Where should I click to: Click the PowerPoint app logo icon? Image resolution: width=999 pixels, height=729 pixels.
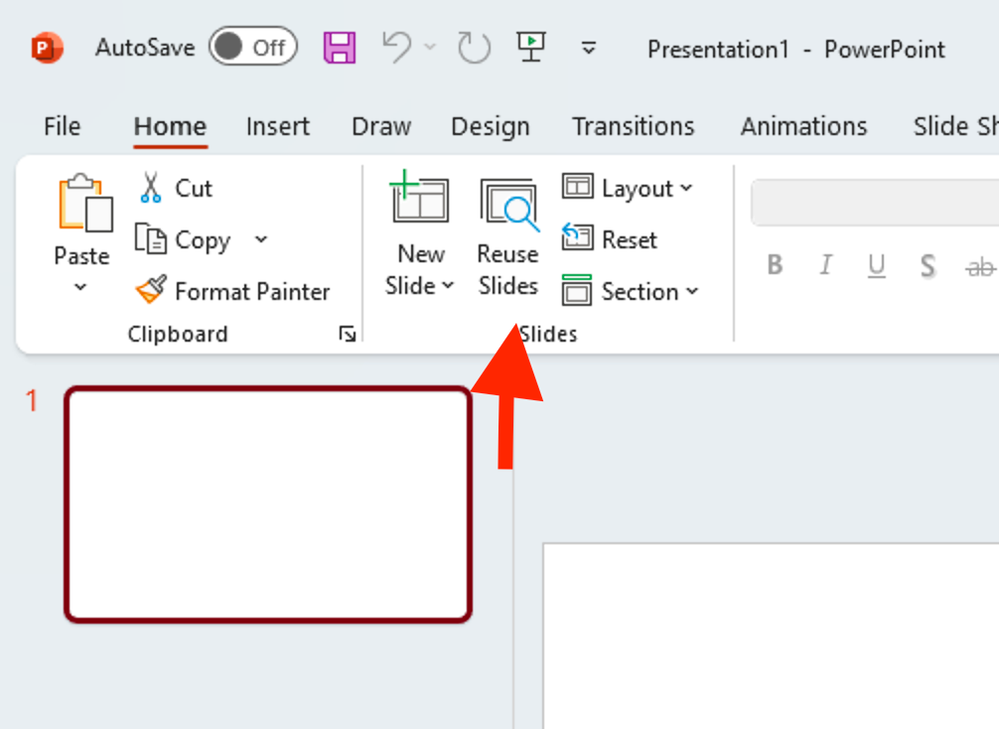[47, 48]
